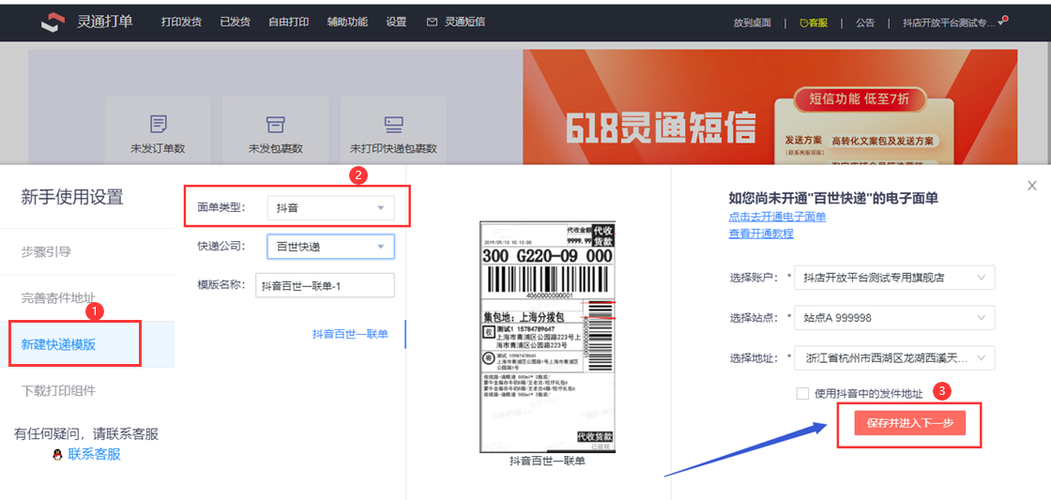Open the 打印发货 menu
The height and width of the screenshot is (500, 1051).
pos(181,22)
